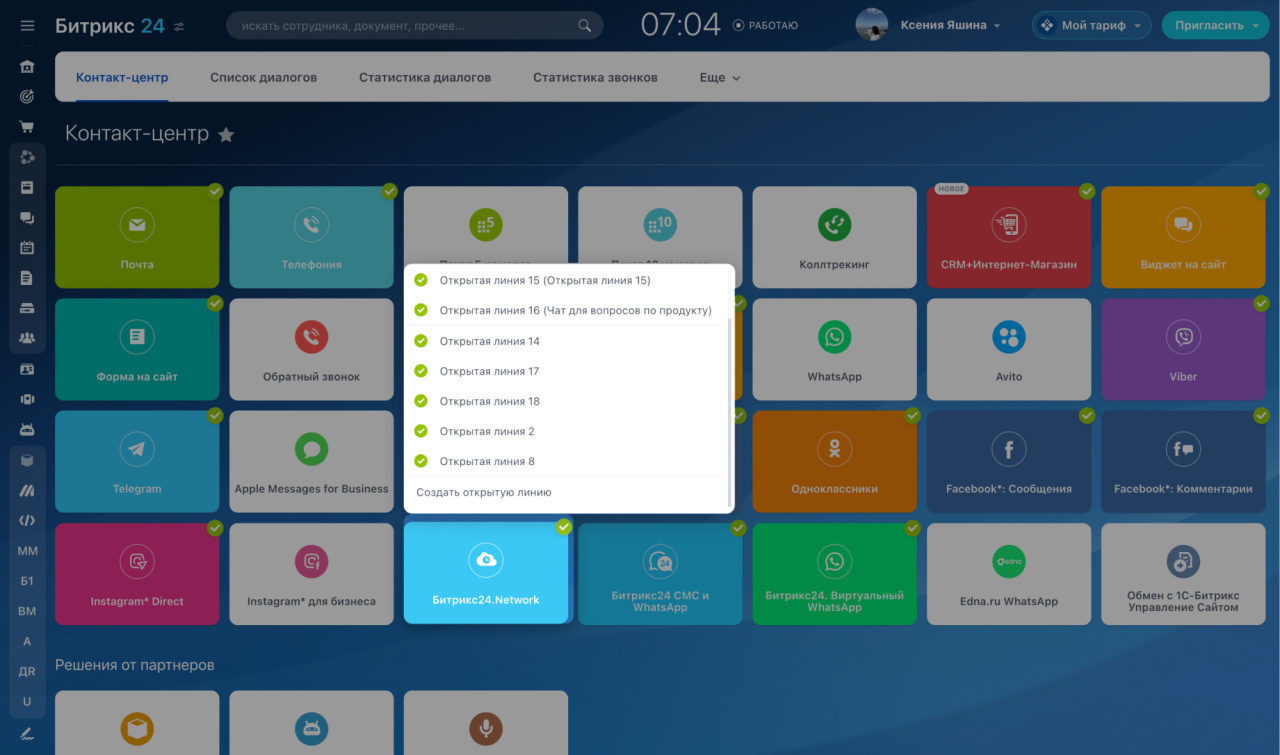Open Apple Messages for Business tile
1280x755 pixels.
[x=311, y=461]
